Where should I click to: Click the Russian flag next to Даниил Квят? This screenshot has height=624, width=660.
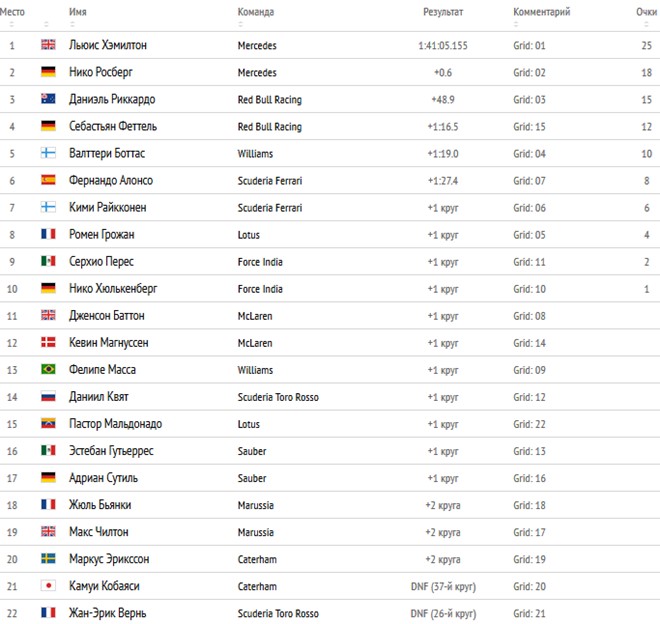[48, 396]
